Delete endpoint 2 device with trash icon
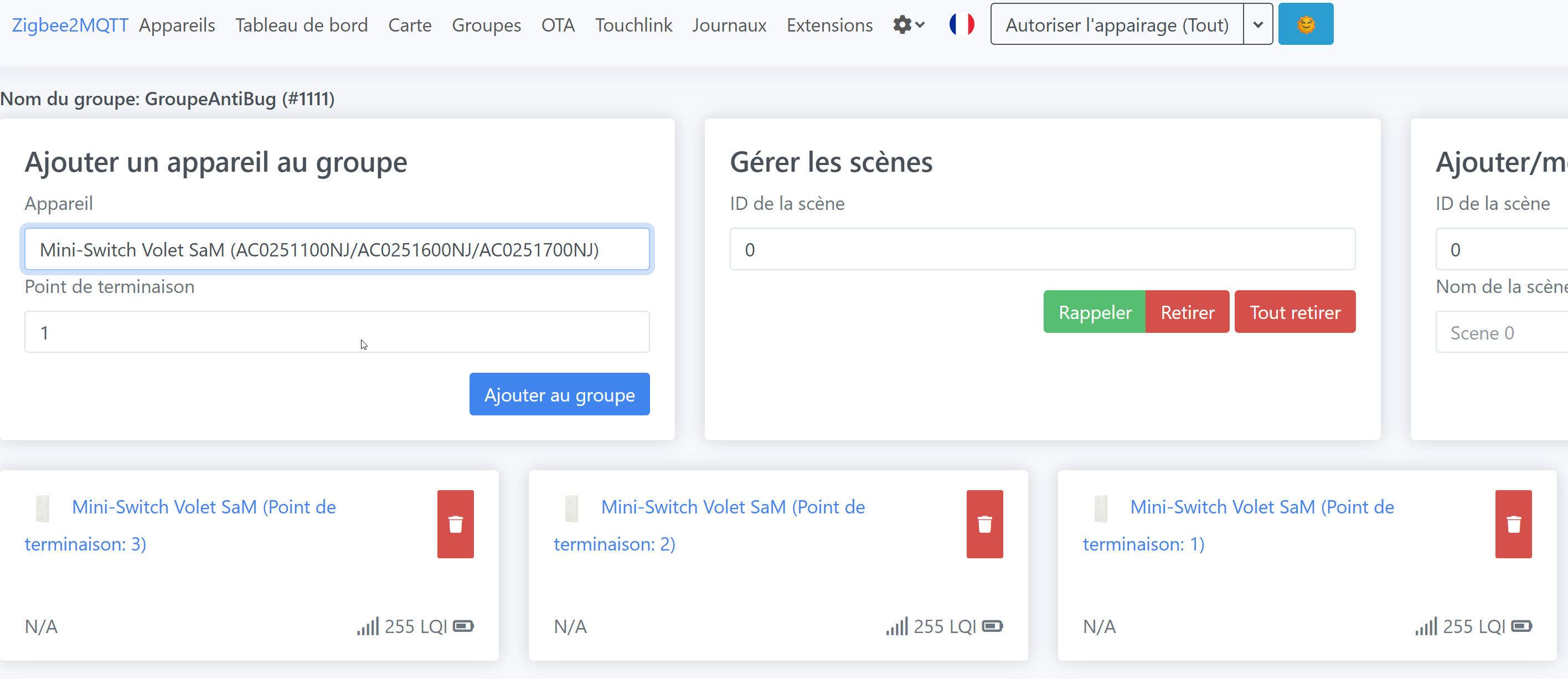Screen dimensions: 1568x679 click(x=985, y=524)
